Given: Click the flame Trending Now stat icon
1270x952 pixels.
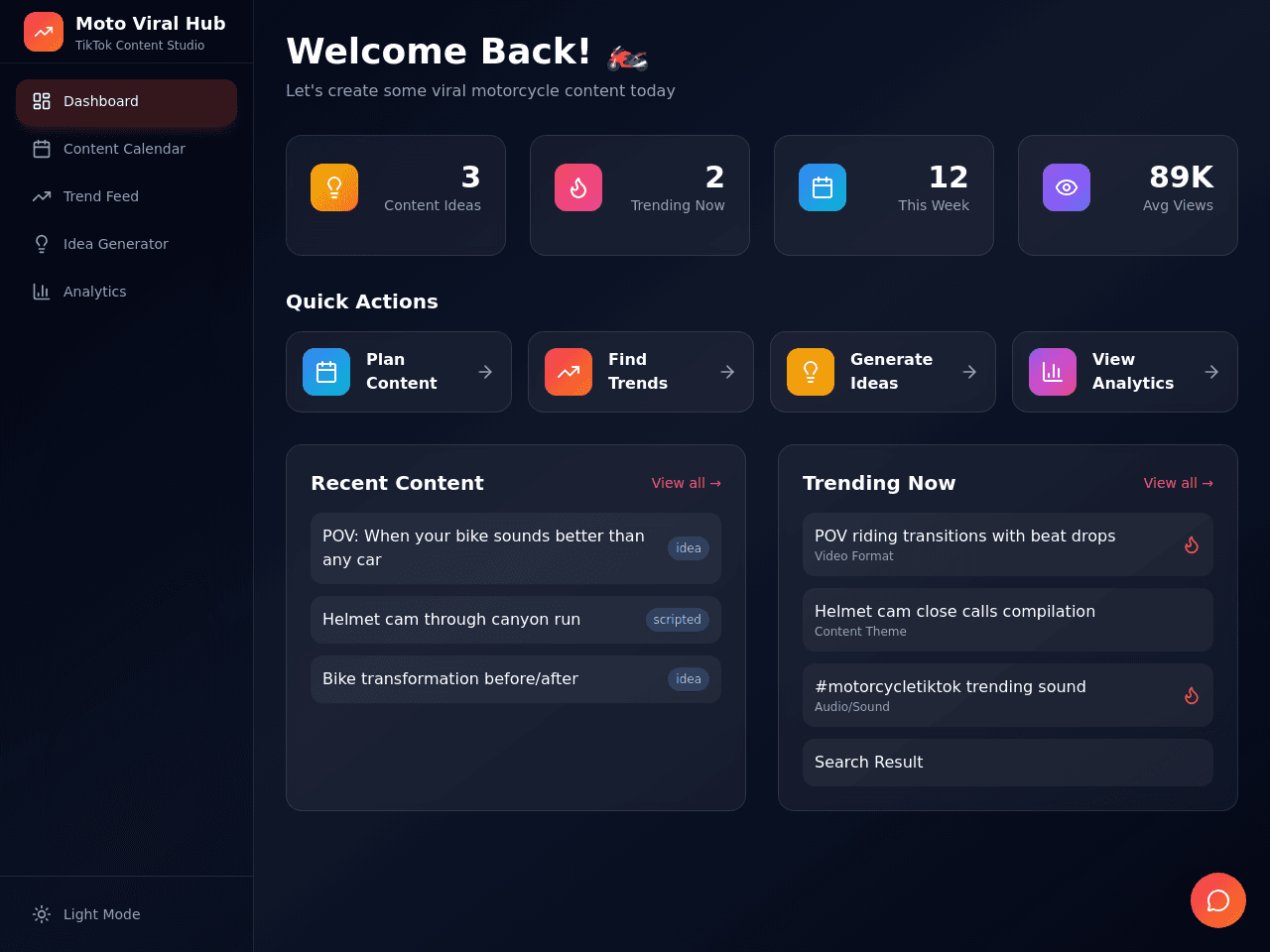Looking at the screenshot, I should pos(578,187).
